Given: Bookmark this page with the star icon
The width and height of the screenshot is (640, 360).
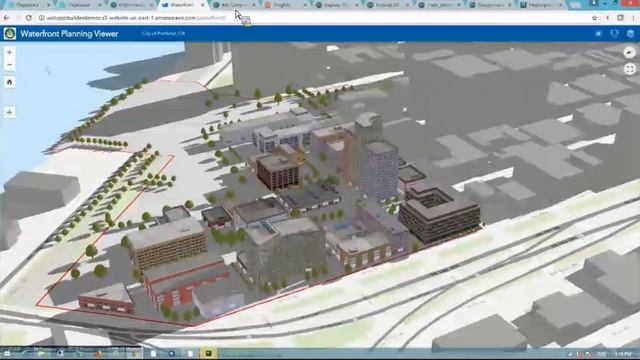Looking at the screenshot, I should click(595, 18).
